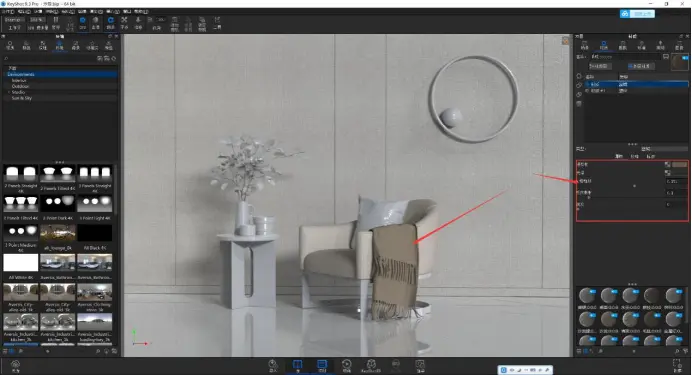Click the Denoise icon in ribbon
Screen dimensions: 692x375
[x=96, y=23]
